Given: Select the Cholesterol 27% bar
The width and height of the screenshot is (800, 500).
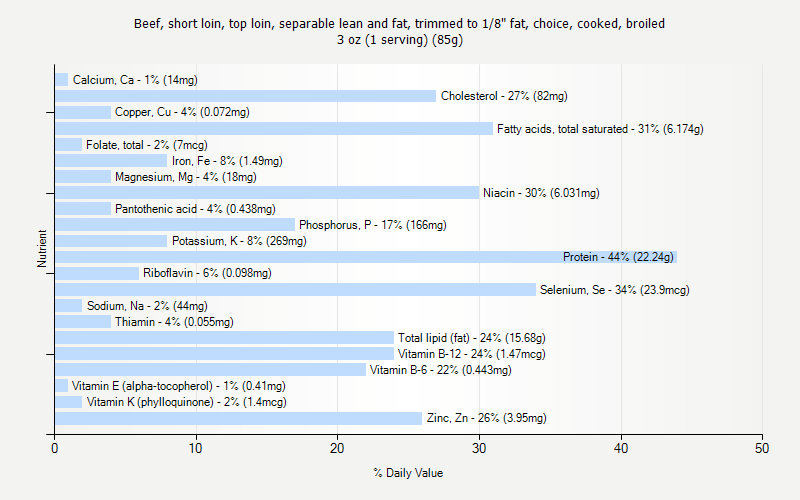Looking at the screenshot, I should coord(245,96).
